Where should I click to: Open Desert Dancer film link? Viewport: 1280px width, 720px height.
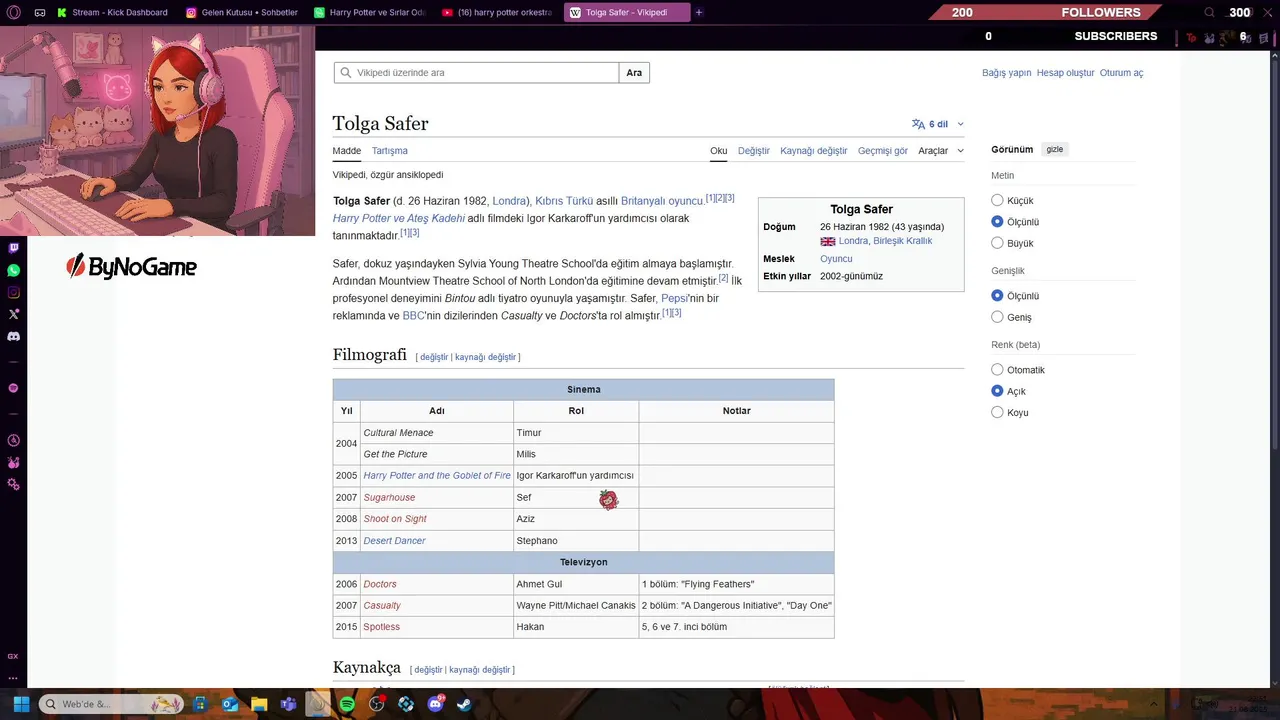pyautogui.click(x=394, y=541)
